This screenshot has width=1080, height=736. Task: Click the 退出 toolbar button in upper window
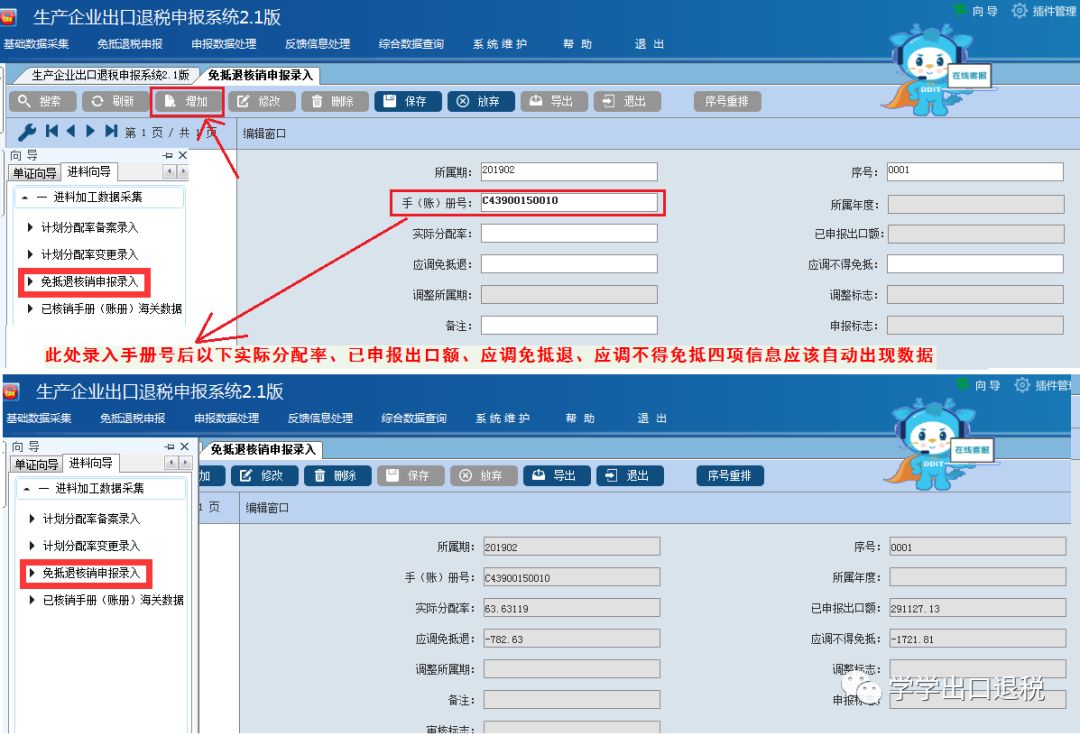pyautogui.click(x=627, y=101)
